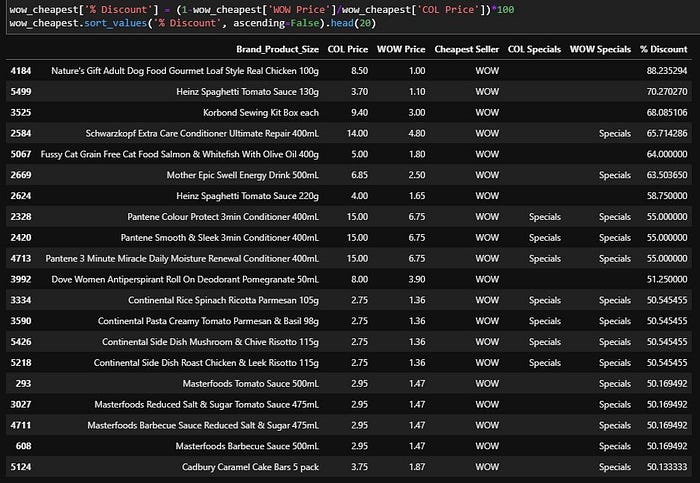Click the first code line defining '% Discount'
Image resolution: width=700 pixels, height=483 pixels.
click(x=262, y=9)
